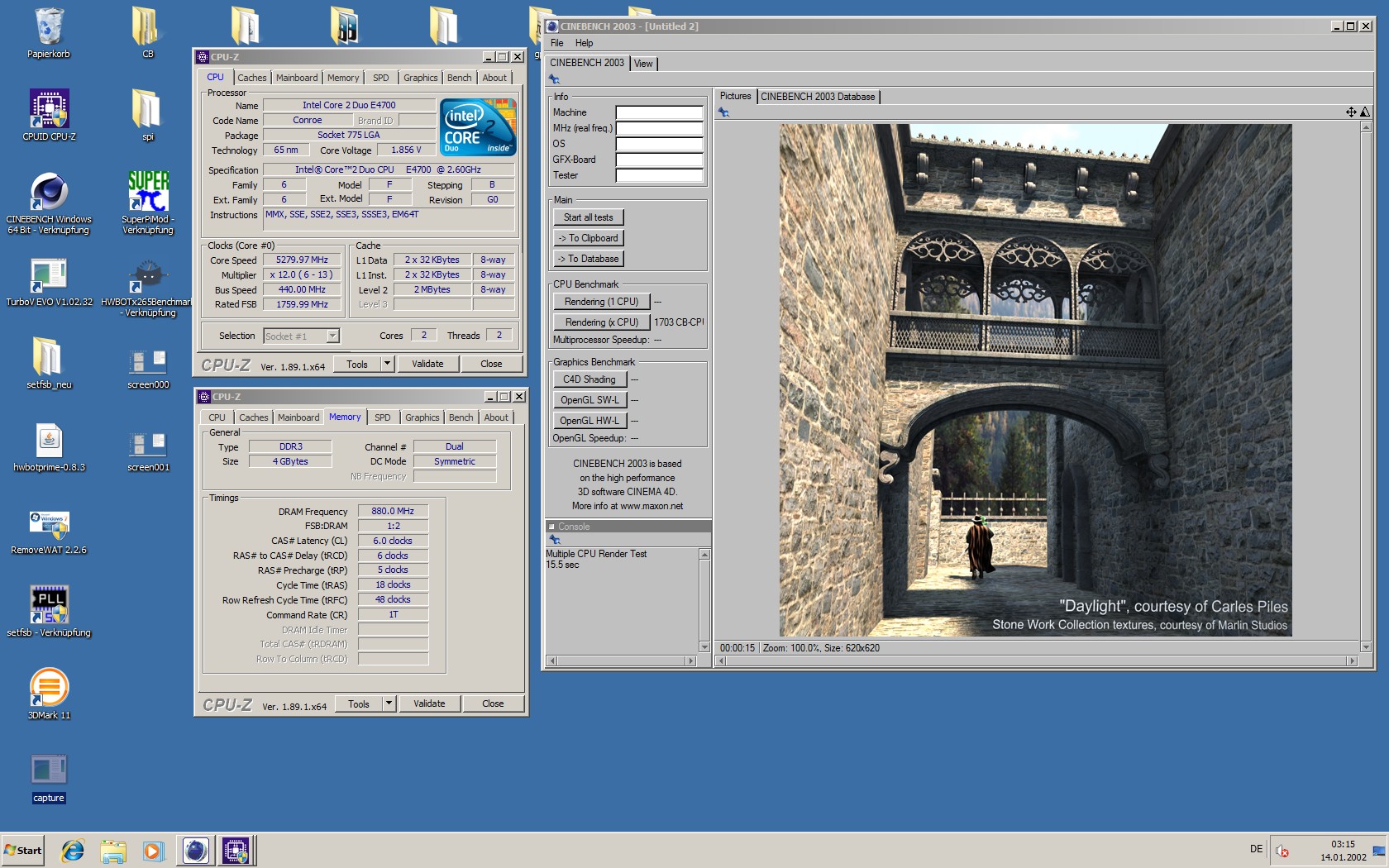The height and width of the screenshot is (868, 1389).
Task: Run OpenGL SW-L benchmark
Action: [x=589, y=400]
